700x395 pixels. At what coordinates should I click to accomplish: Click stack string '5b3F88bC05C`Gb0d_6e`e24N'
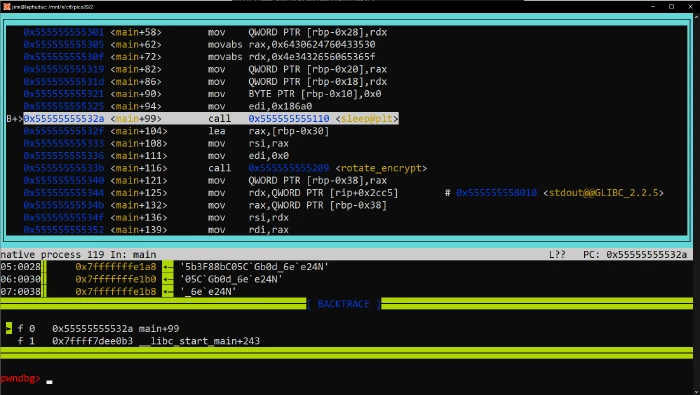pyautogui.click(x=254, y=267)
